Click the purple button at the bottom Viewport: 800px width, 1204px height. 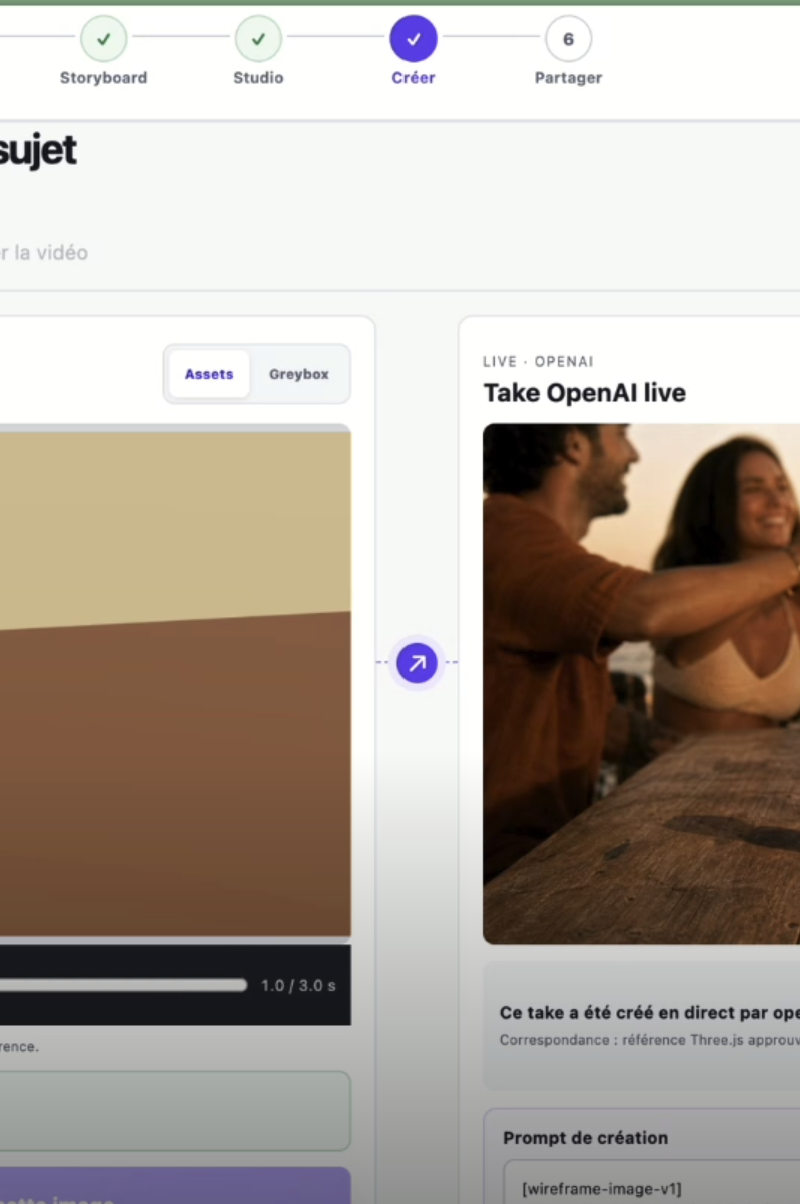pyautogui.click(x=175, y=1186)
